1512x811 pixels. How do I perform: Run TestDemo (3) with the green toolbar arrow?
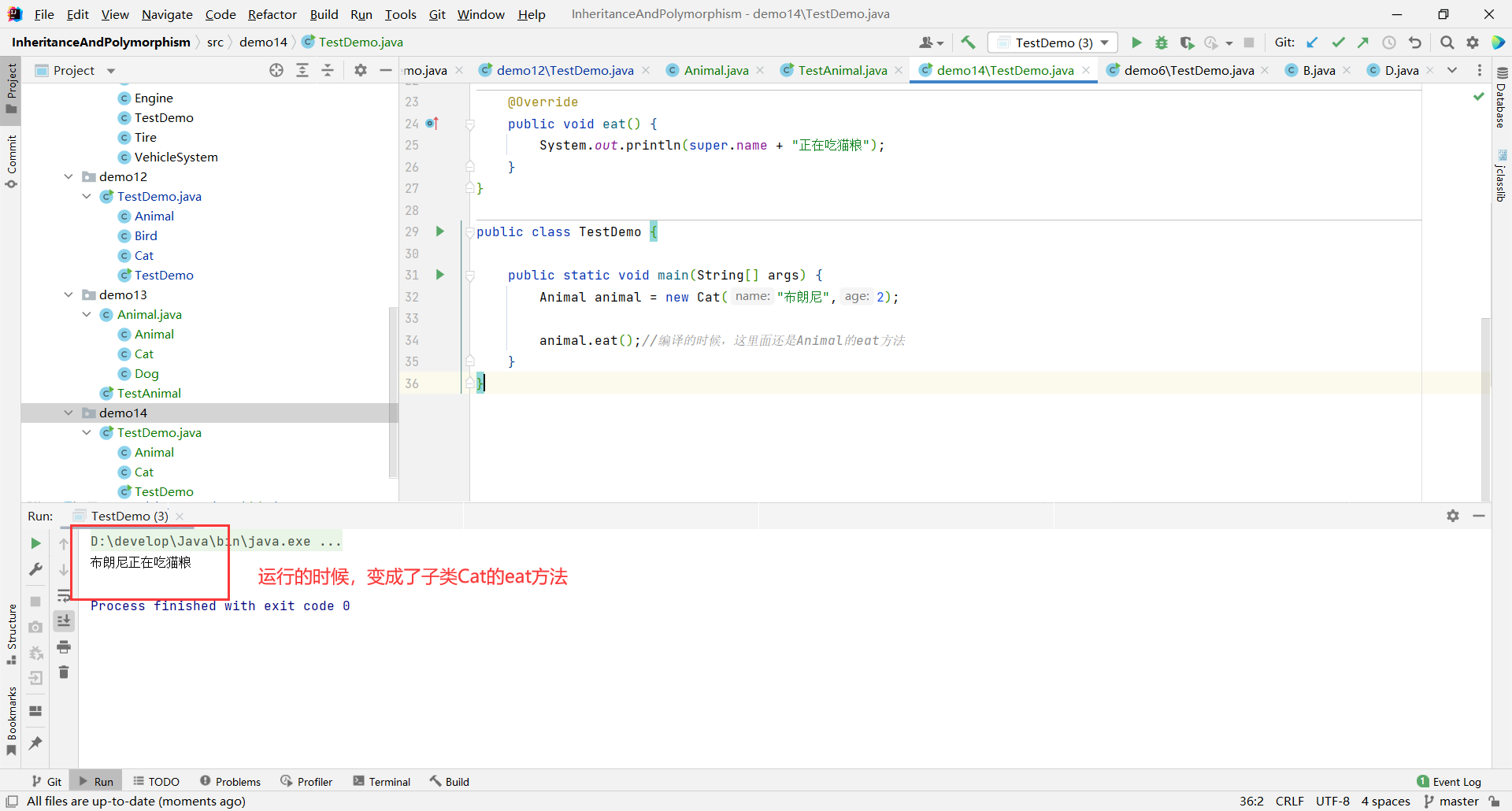click(x=1136, y=43)
